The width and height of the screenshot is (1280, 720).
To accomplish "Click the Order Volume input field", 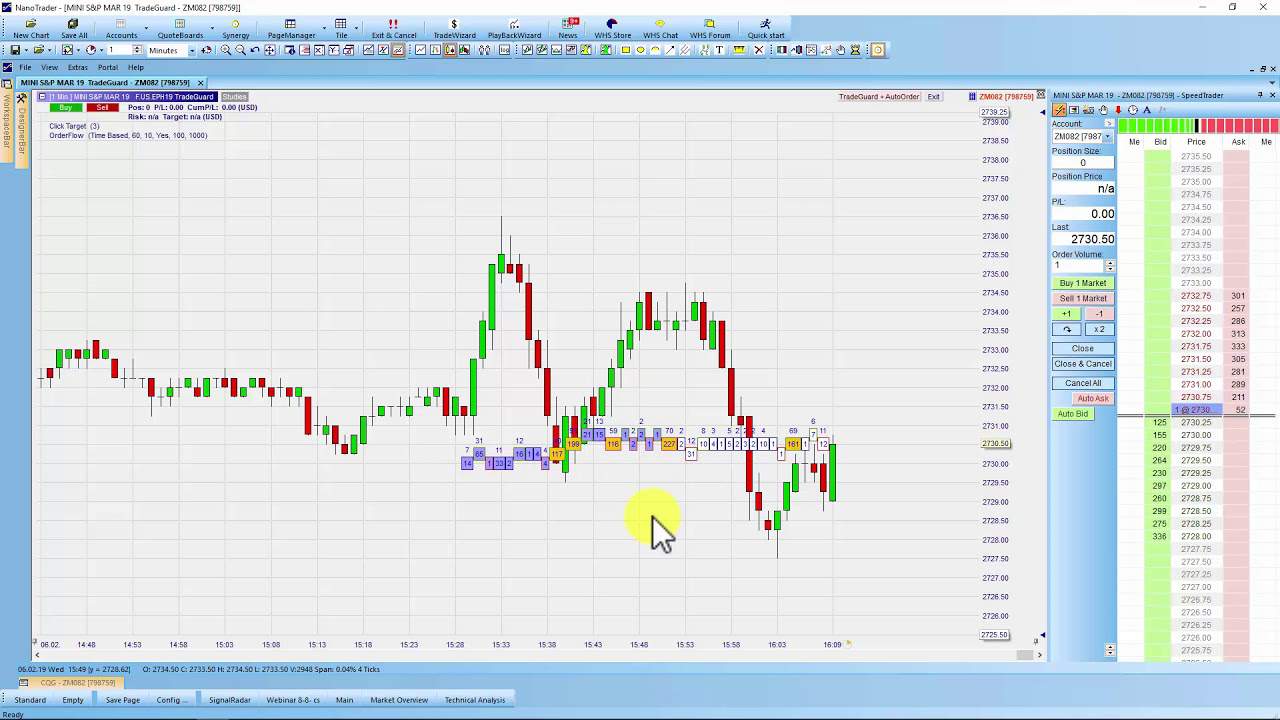I will (1078, 266).
